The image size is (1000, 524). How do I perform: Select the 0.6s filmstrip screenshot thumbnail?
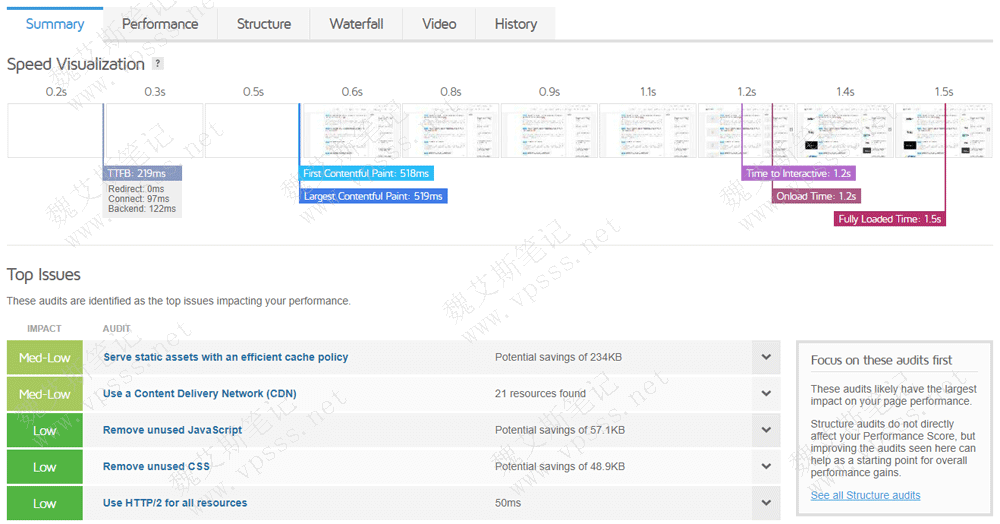point(350,130)
